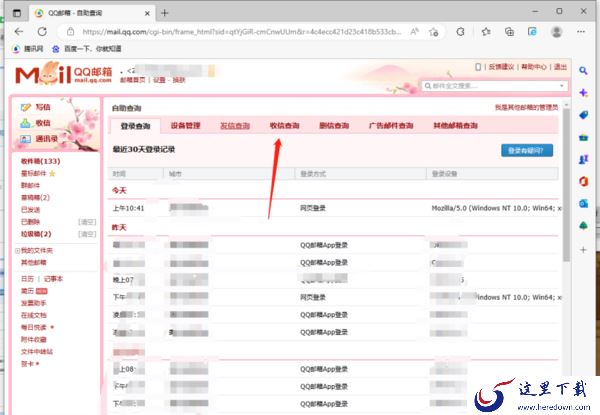
Task: Click the browser back arrow
Action: pyautogui.click(x=19, y=32)
